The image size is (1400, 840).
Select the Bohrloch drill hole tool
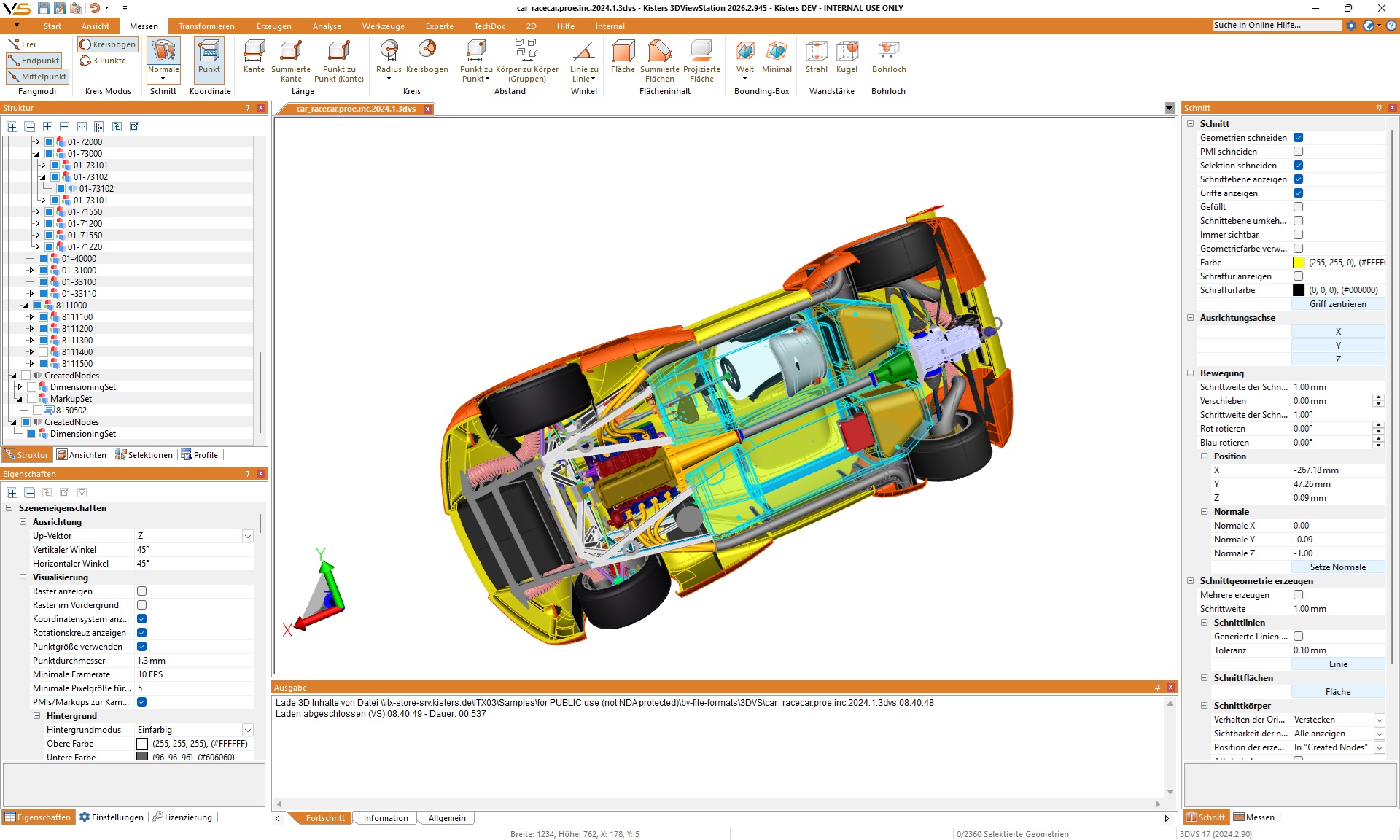tap(889, 57)
